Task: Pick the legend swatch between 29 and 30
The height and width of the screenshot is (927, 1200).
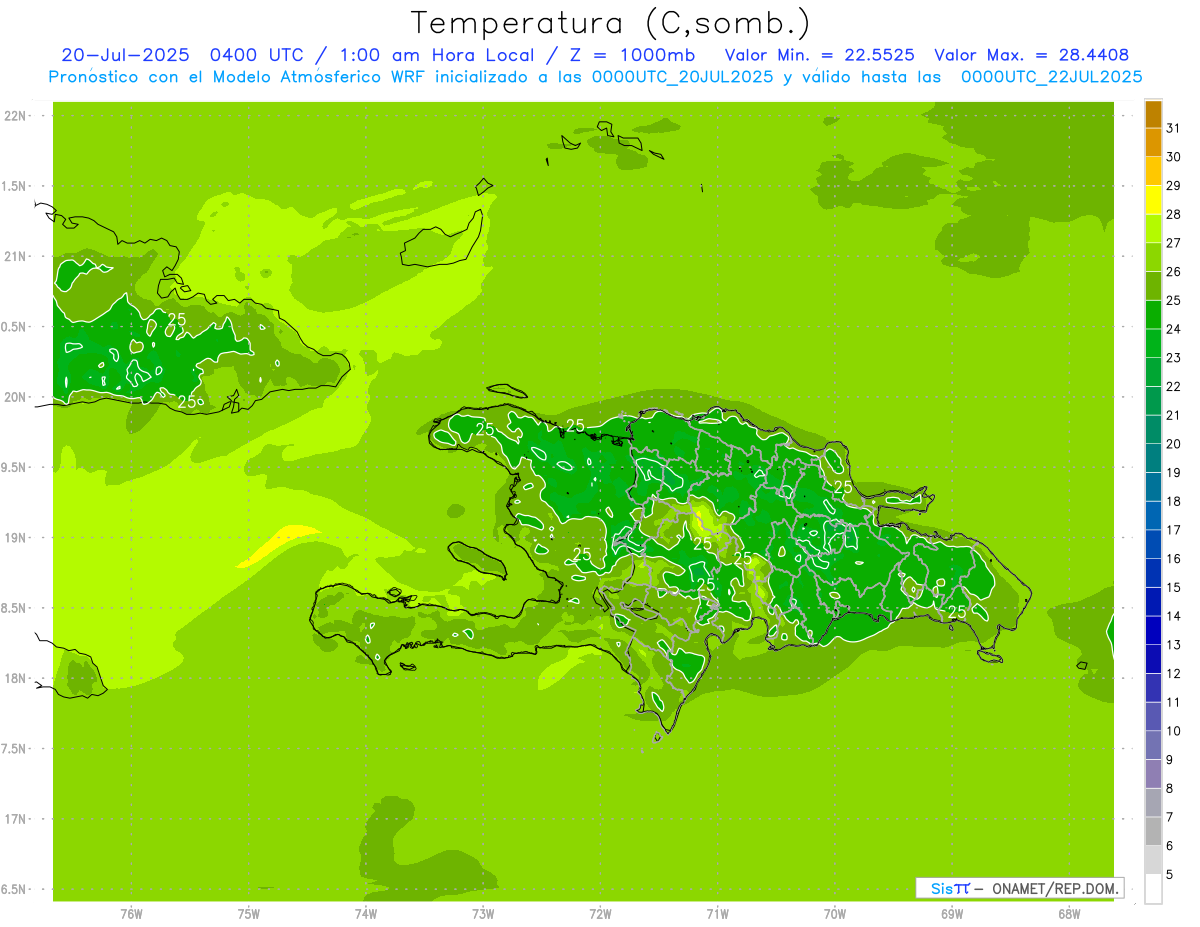Action: pos(1153,171)
